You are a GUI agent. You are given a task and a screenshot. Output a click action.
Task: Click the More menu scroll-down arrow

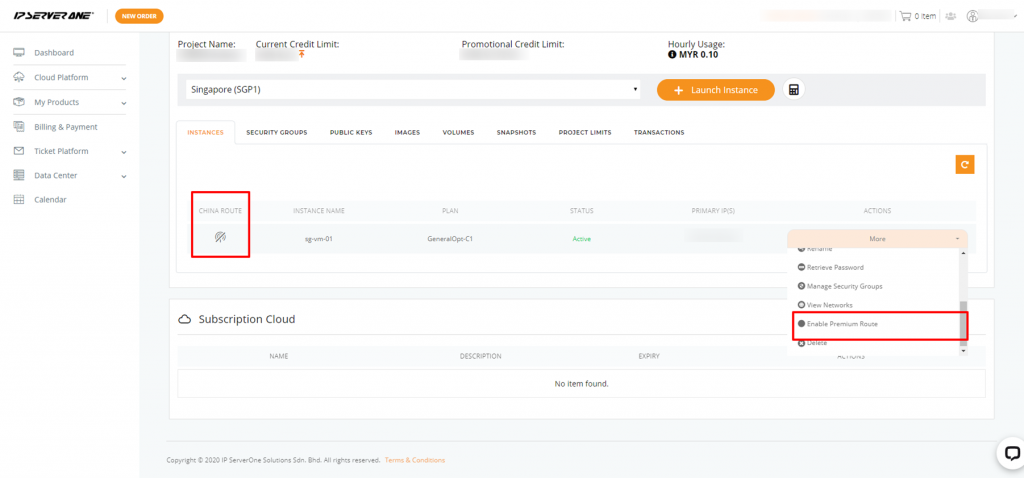pyautogui.click(x=963, y=351)
